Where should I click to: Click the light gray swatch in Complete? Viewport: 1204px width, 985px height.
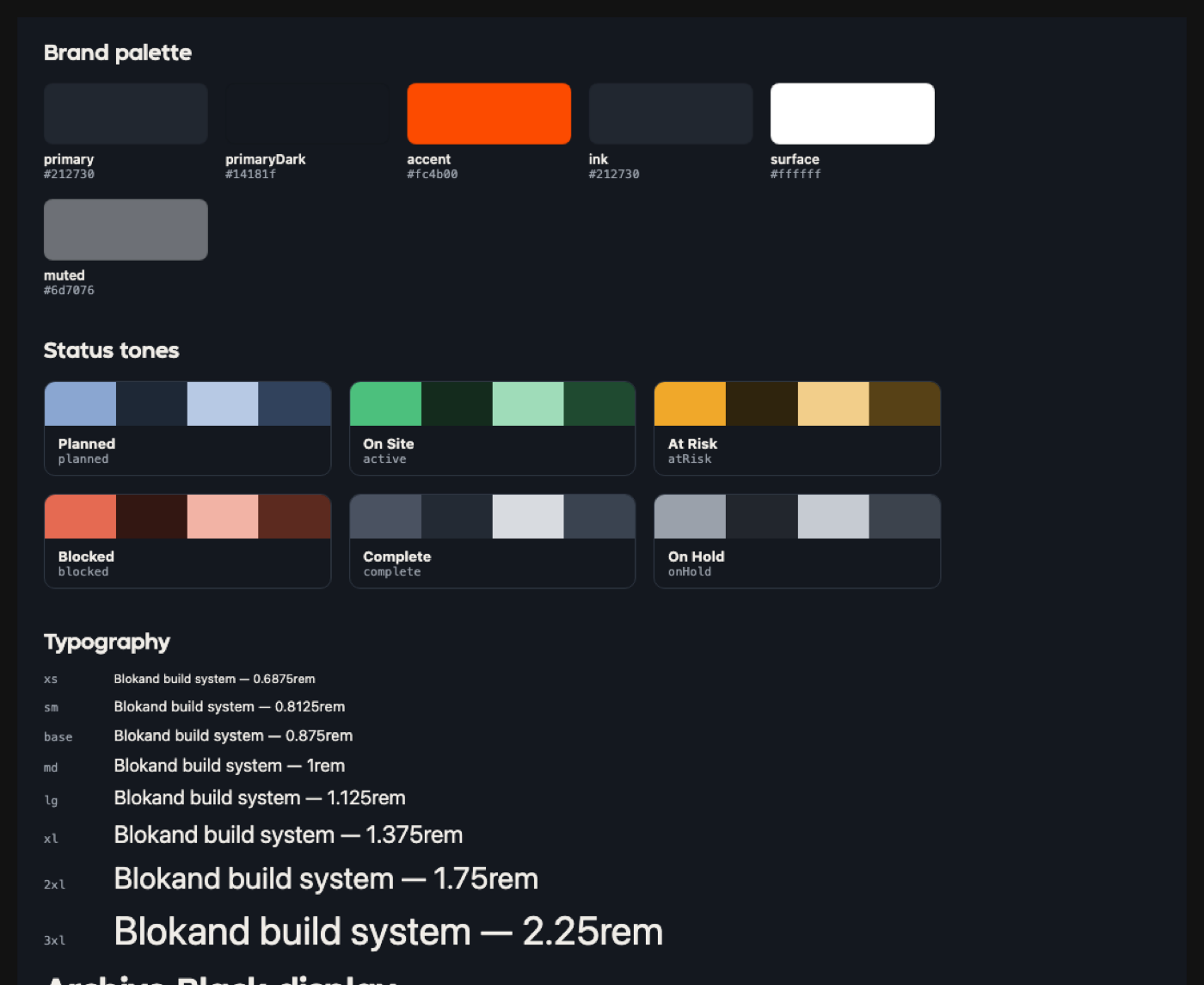tap(528, 516)
